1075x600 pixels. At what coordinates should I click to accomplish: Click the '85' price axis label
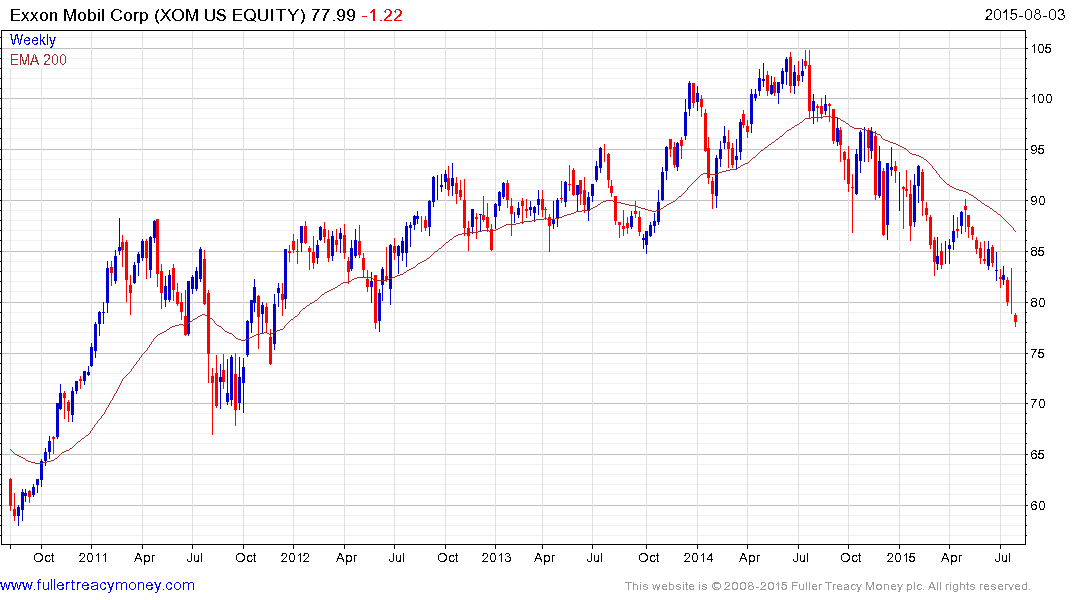click(x=1038, y=252)
